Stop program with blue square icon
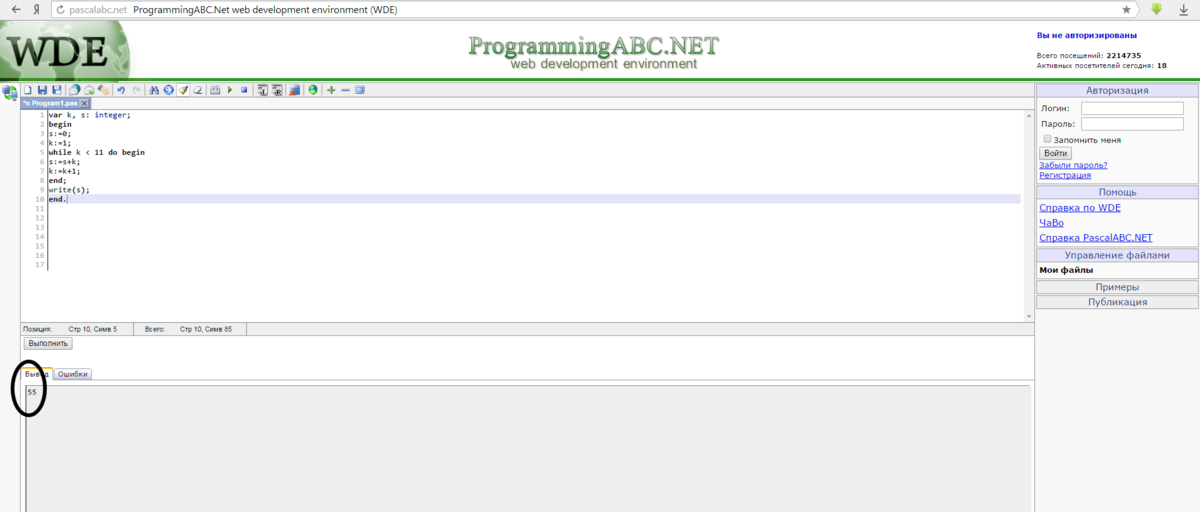1200x512 pixels. pyautogui.click(x=244, y=90)
